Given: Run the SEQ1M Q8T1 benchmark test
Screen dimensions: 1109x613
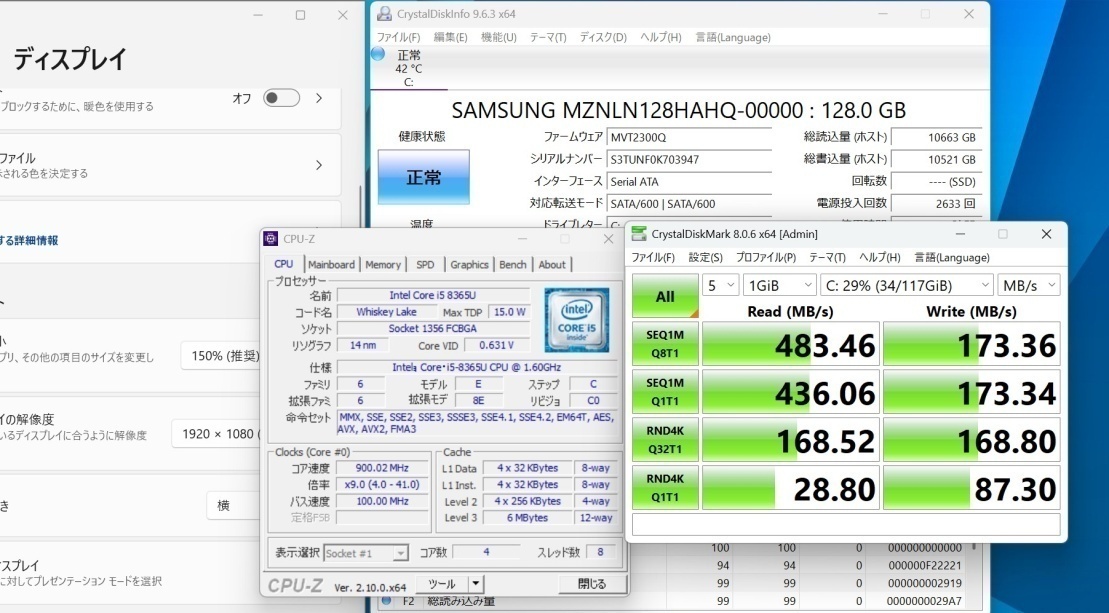Looking at the screenshot, I should pos(665,343).
